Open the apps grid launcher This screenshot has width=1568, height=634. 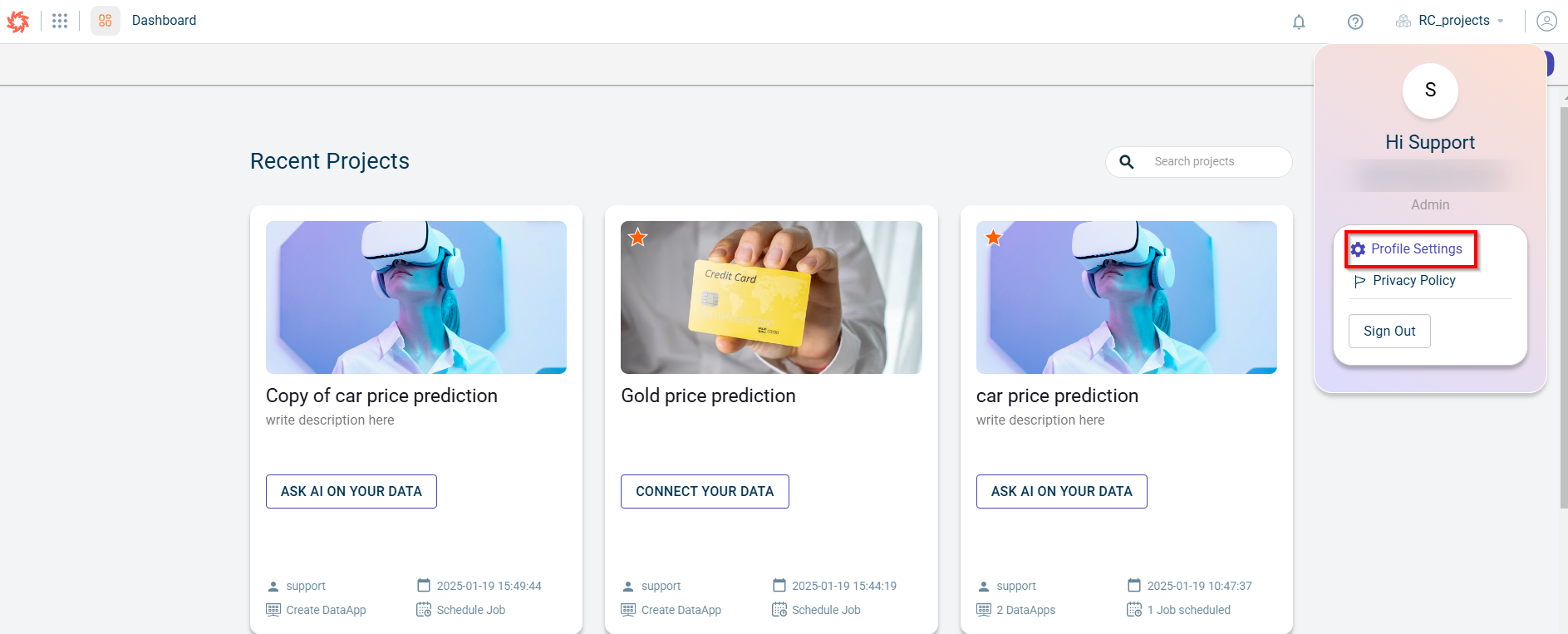point(60,21)
